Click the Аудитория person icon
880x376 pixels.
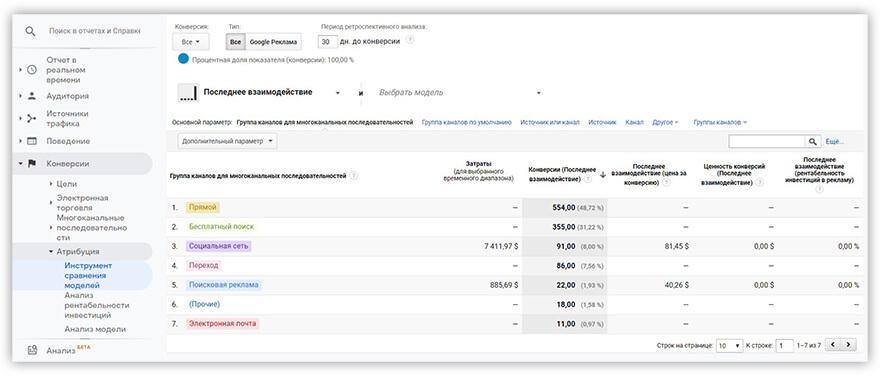pyautogui.click(x=31, y=96)
